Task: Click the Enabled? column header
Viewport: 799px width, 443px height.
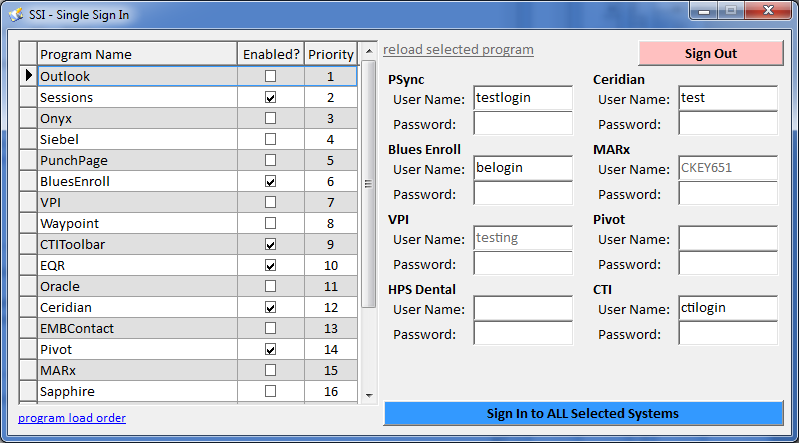Action: click(271, 54)
